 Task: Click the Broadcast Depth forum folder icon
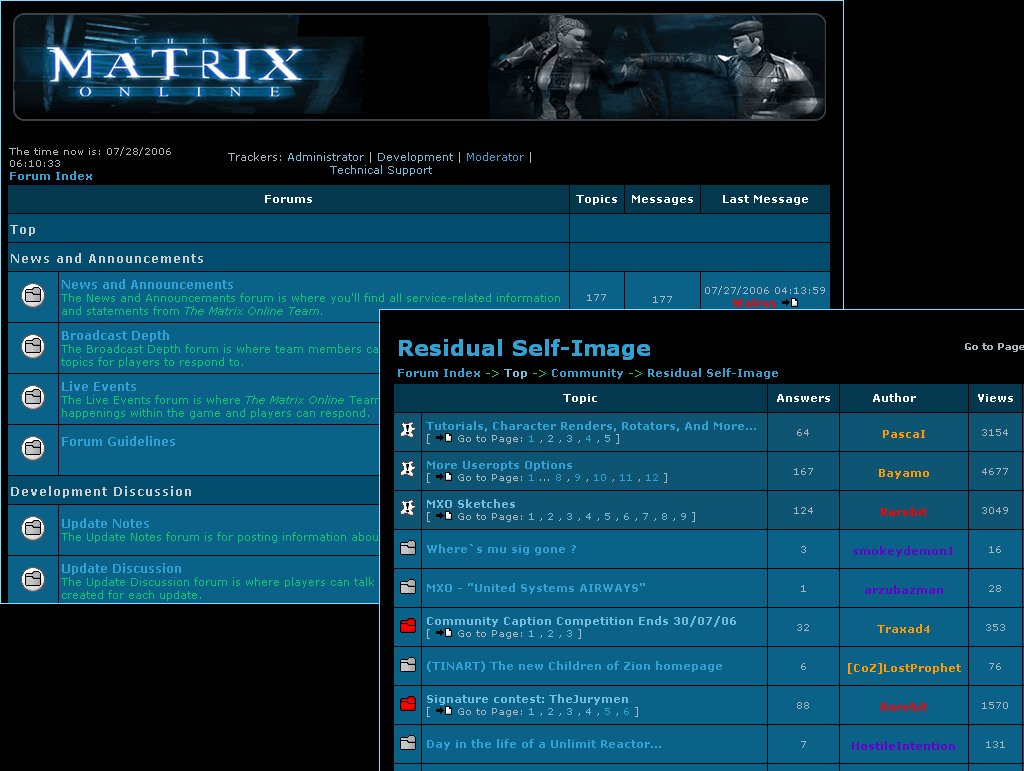pos(33,347)
